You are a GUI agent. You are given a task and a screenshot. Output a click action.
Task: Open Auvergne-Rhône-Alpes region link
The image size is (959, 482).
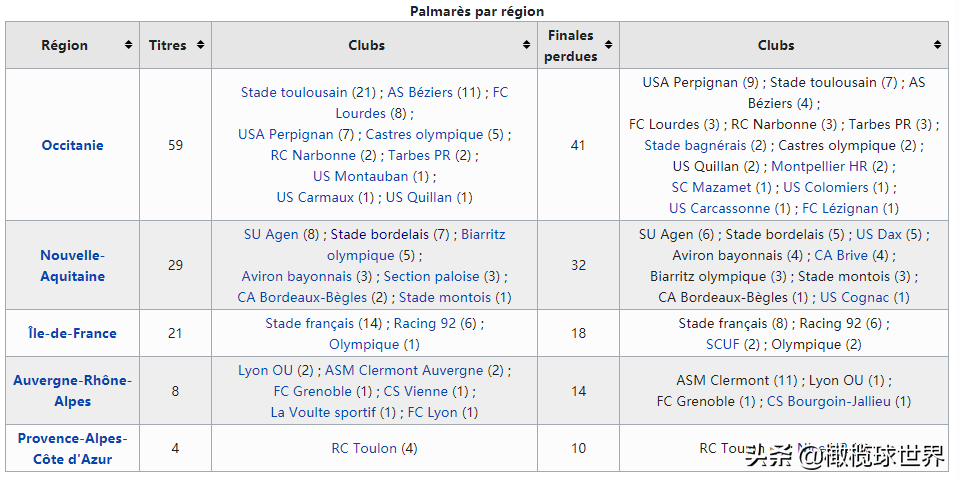point(72,391)
